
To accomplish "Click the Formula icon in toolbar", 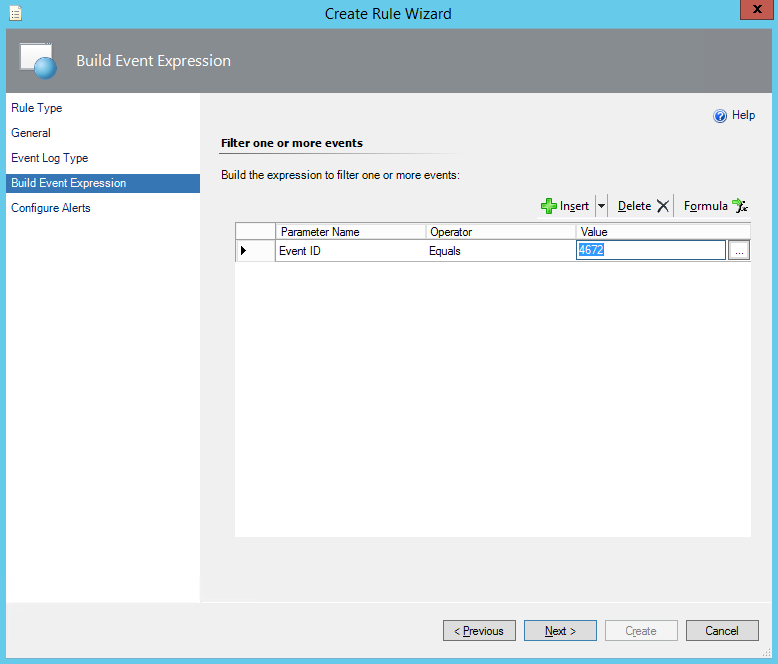I will point(739,205).
